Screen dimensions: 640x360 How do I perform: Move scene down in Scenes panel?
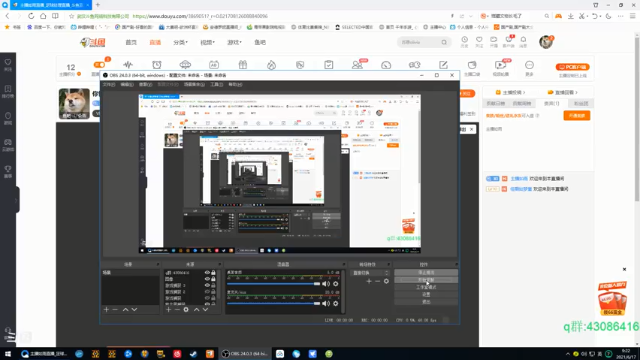pyautogui.click(x=134, y=310)
